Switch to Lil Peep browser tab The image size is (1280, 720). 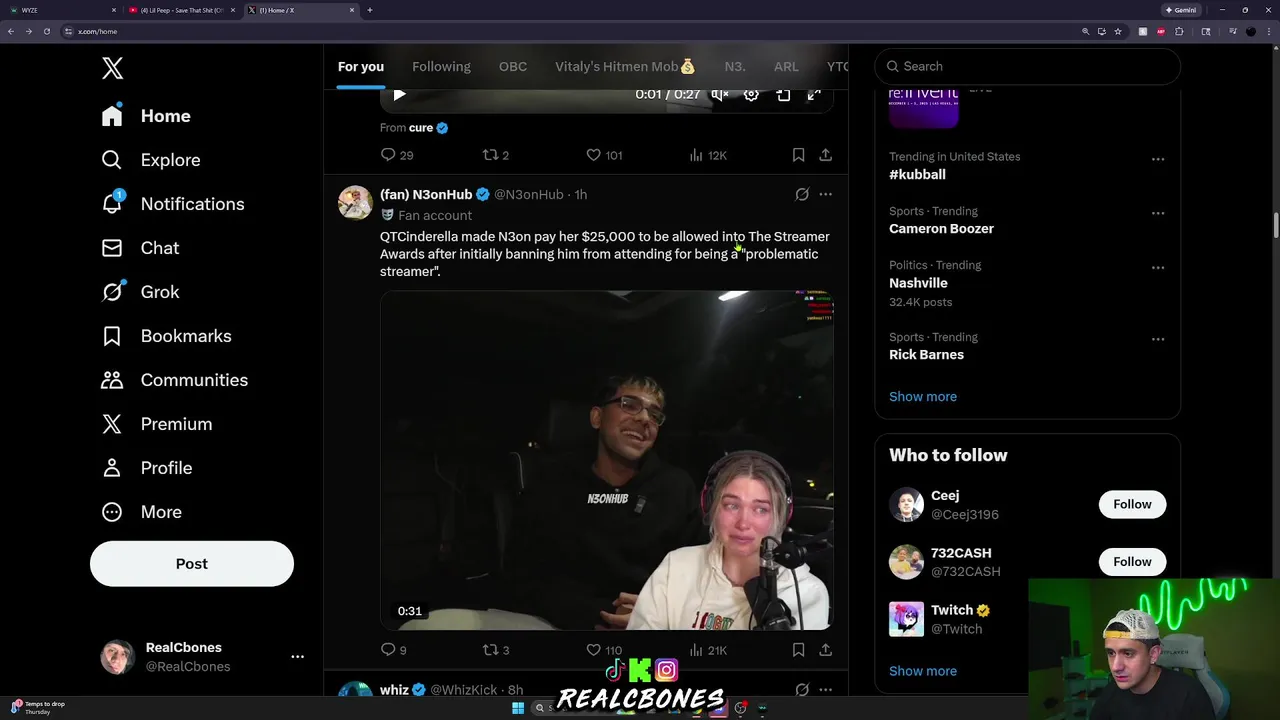pyautogui.click(x=182, y=10)
